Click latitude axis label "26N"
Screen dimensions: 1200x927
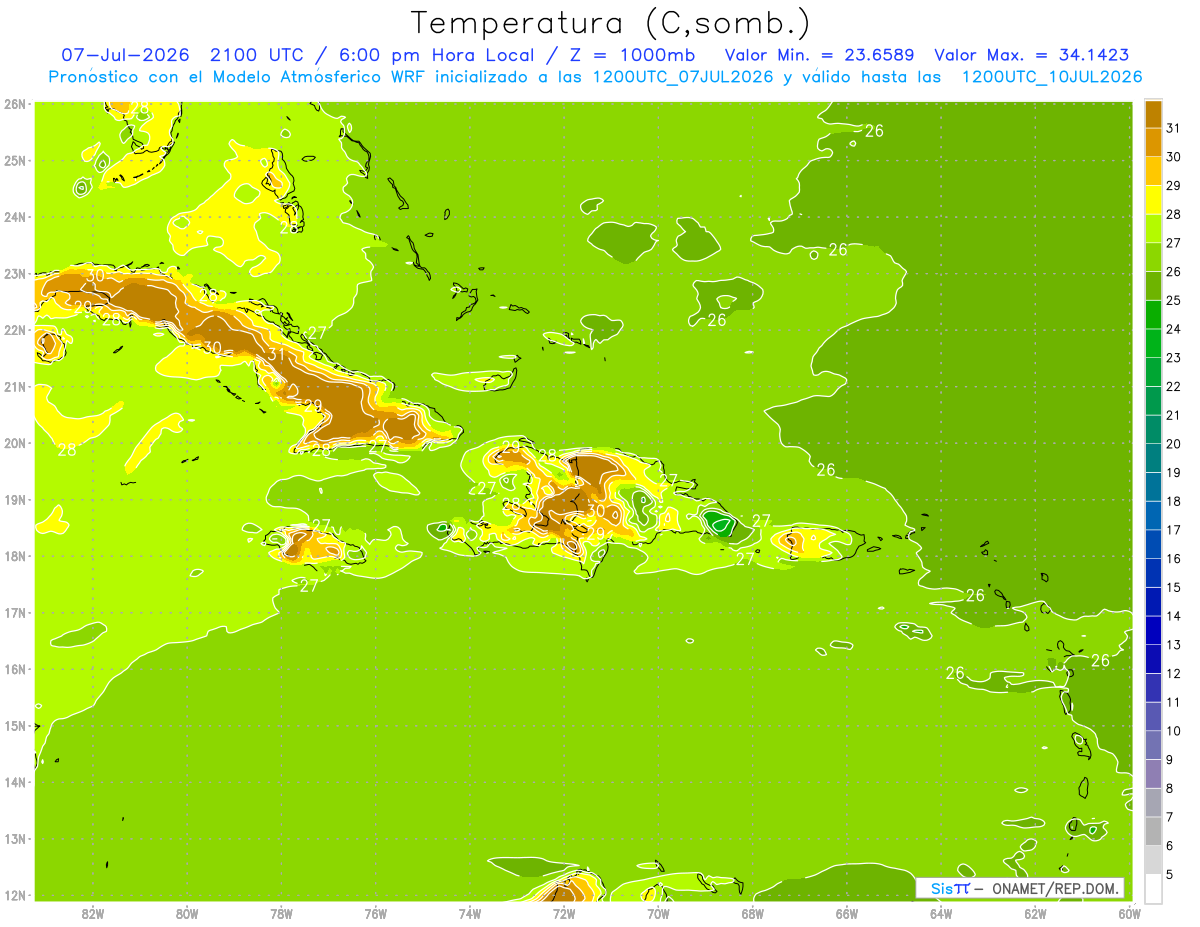(15, 104)
